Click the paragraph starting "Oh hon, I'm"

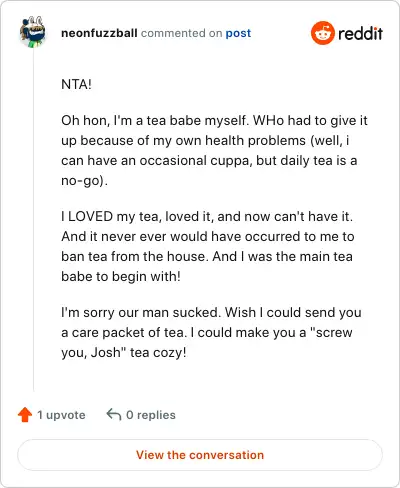(214, 150)
